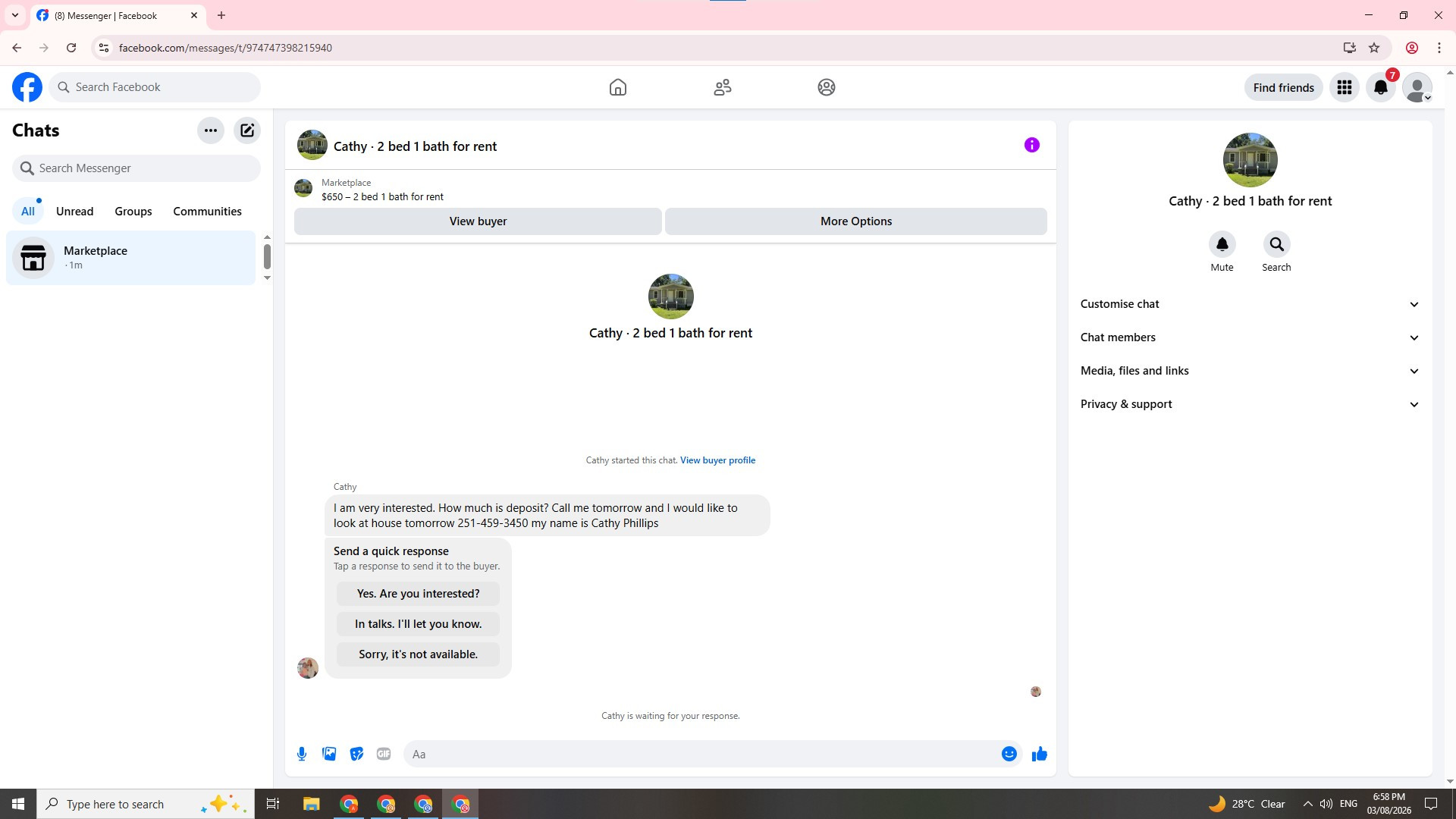The image size is (1456, 819).
Task: Open the emoji picker in message box
Action: point(1009,754)
